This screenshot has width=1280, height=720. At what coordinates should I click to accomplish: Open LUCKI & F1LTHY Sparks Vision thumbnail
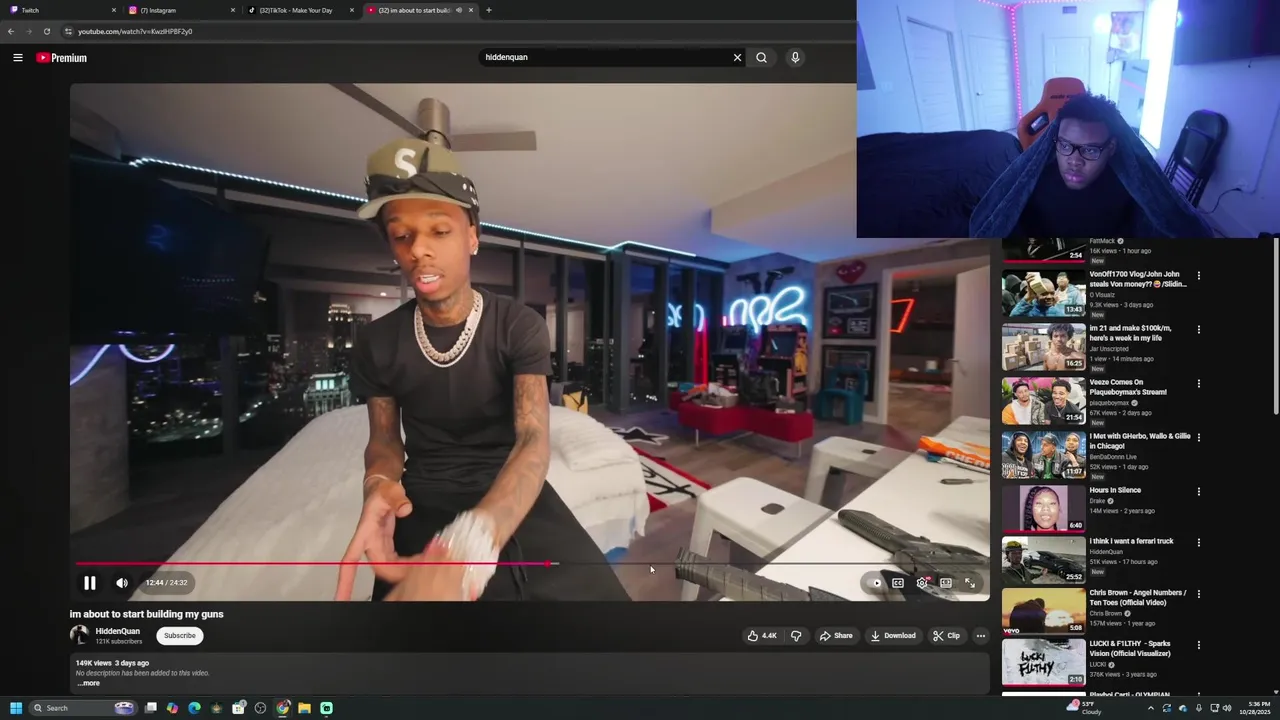click(x=1043, y=662)
